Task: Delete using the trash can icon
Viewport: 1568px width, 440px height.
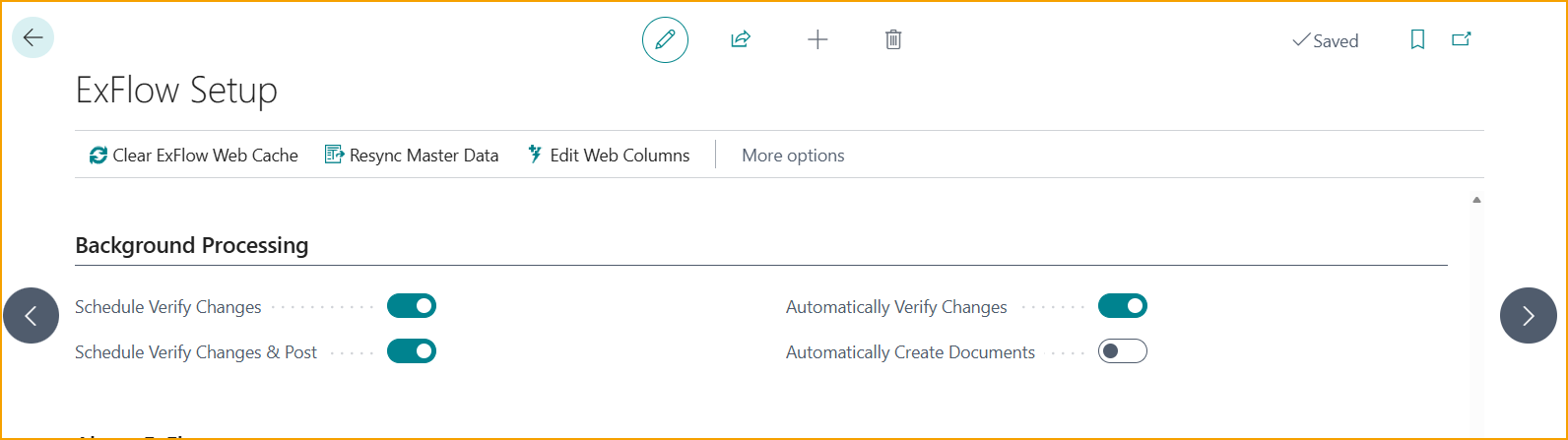Action: coord(893,39)
